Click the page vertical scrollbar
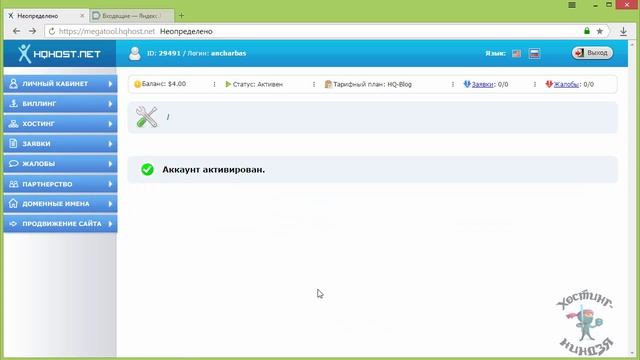The image size is (640, 360). (632, 199)
